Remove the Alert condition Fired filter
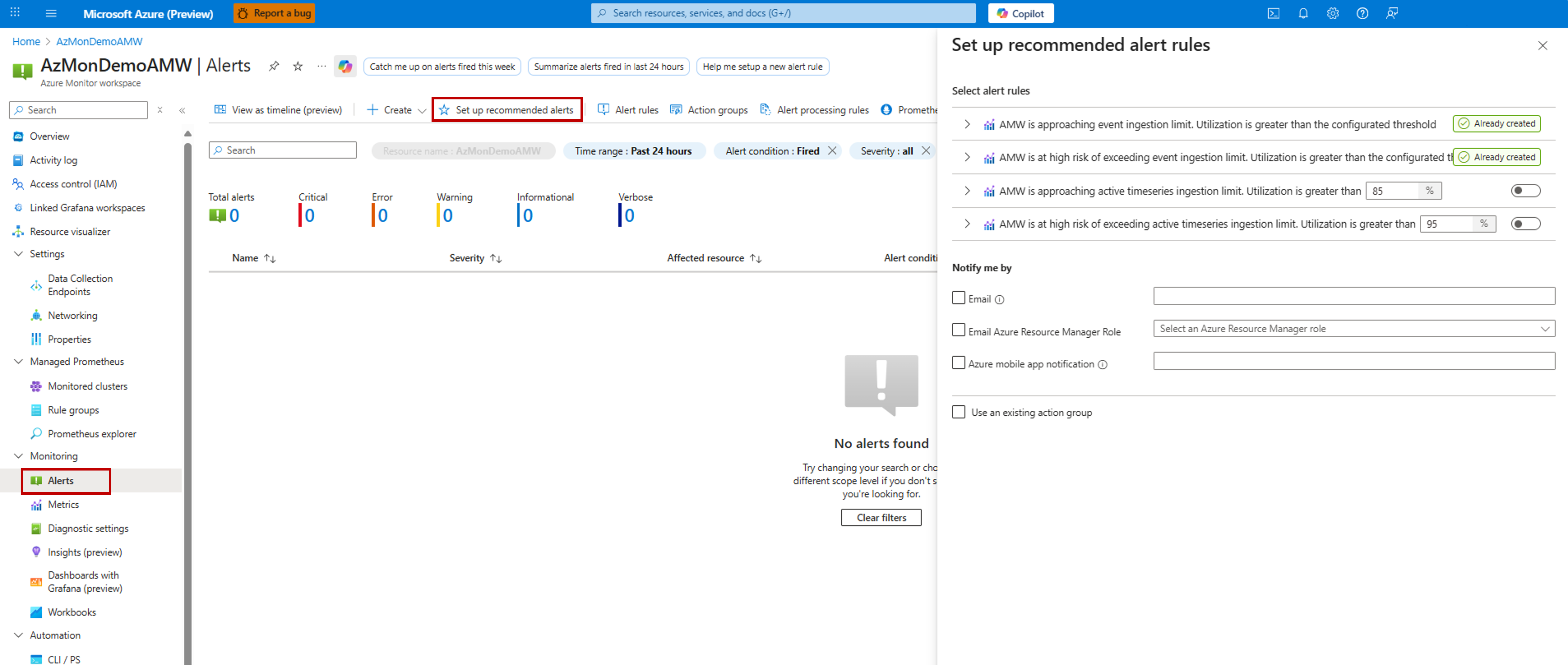The height and width of the screenshot is (665, 1568). pos(832,151)
